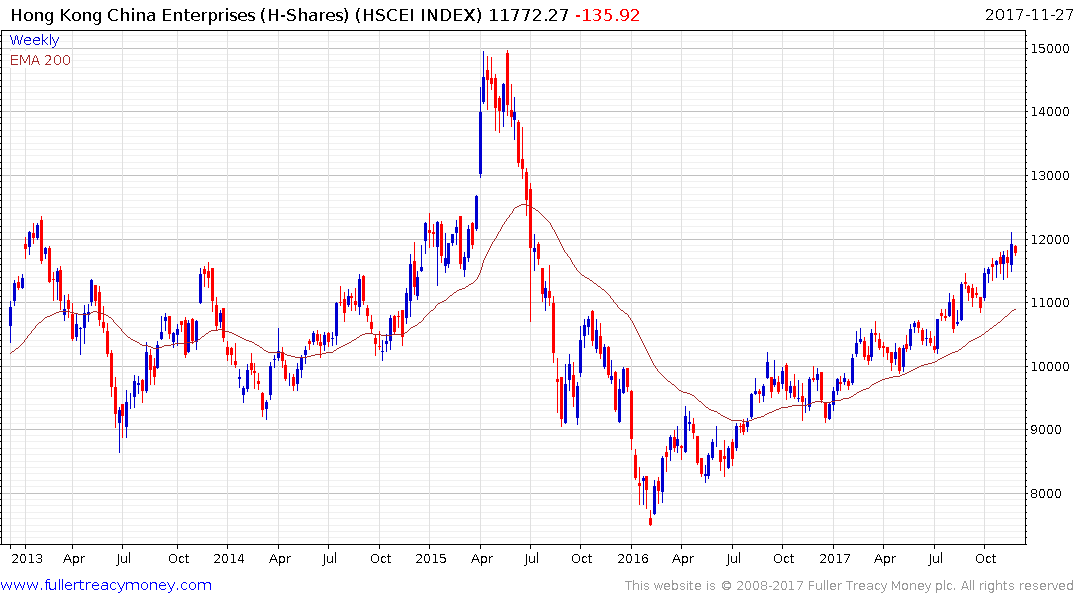The image size is (1075, 600).
Task: Click the lowest candlestick in early 2016
Action: pyautogui.click(x=651, y=516)
